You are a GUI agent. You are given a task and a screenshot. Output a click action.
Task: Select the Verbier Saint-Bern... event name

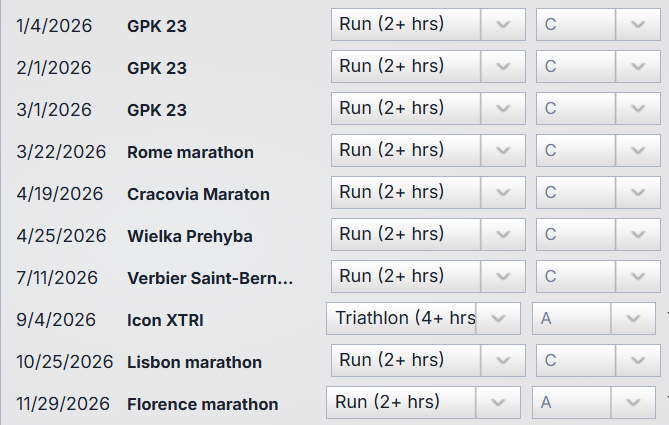[x=210, y=279]
